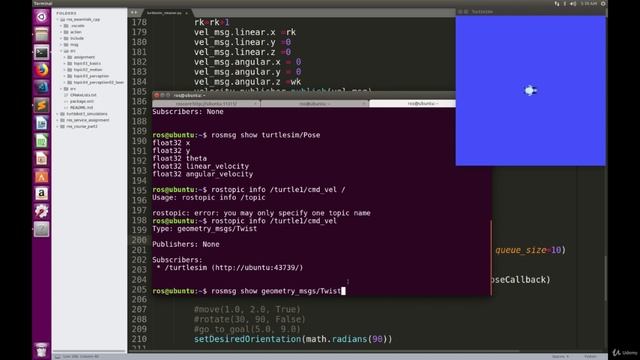Open LibreOffice Calc from the launcher
The height and width of the screenshot is (360, 640).
coord(41,141)
